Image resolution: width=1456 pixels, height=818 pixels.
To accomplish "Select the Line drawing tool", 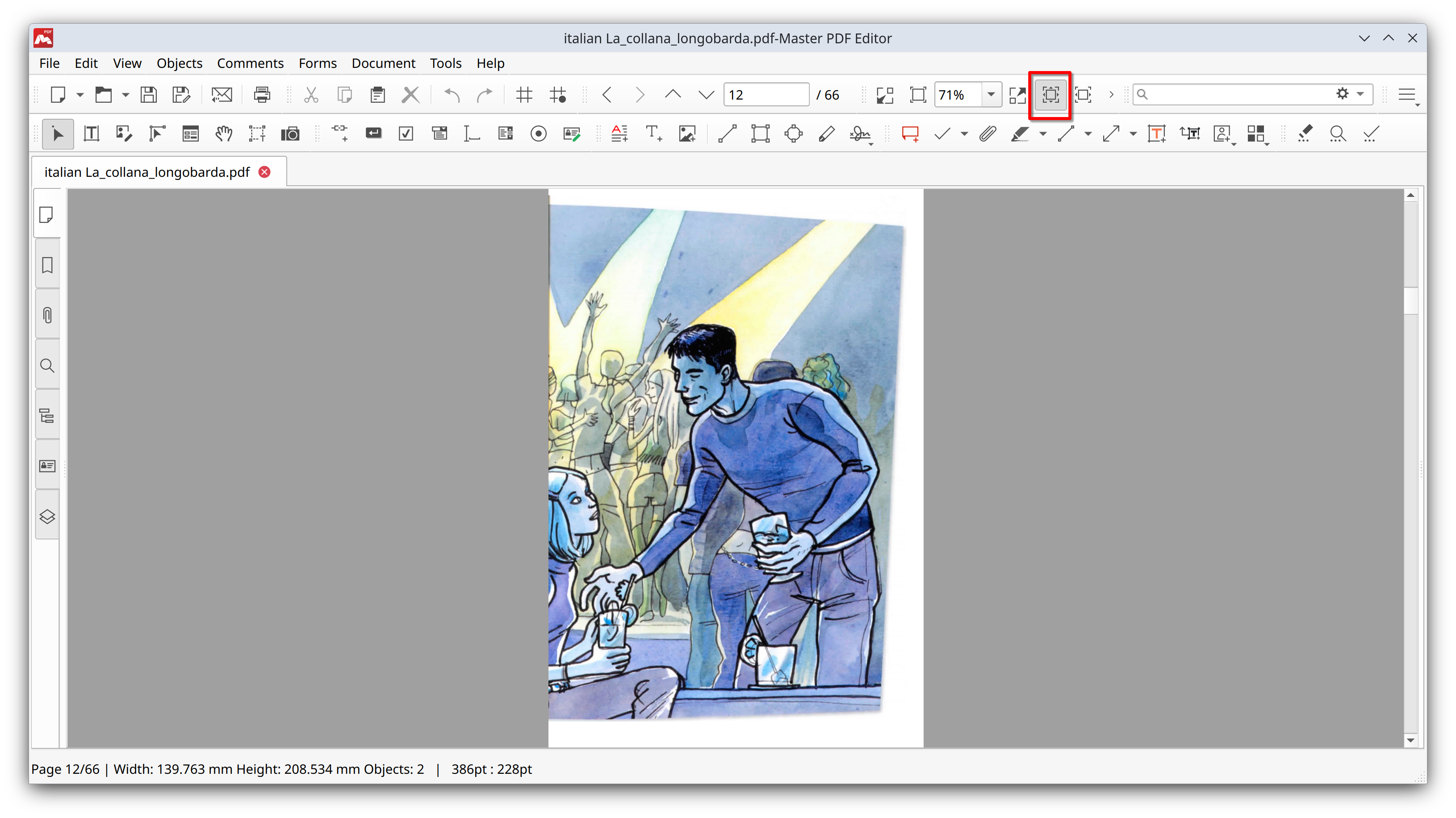I will tap(727, 134).
